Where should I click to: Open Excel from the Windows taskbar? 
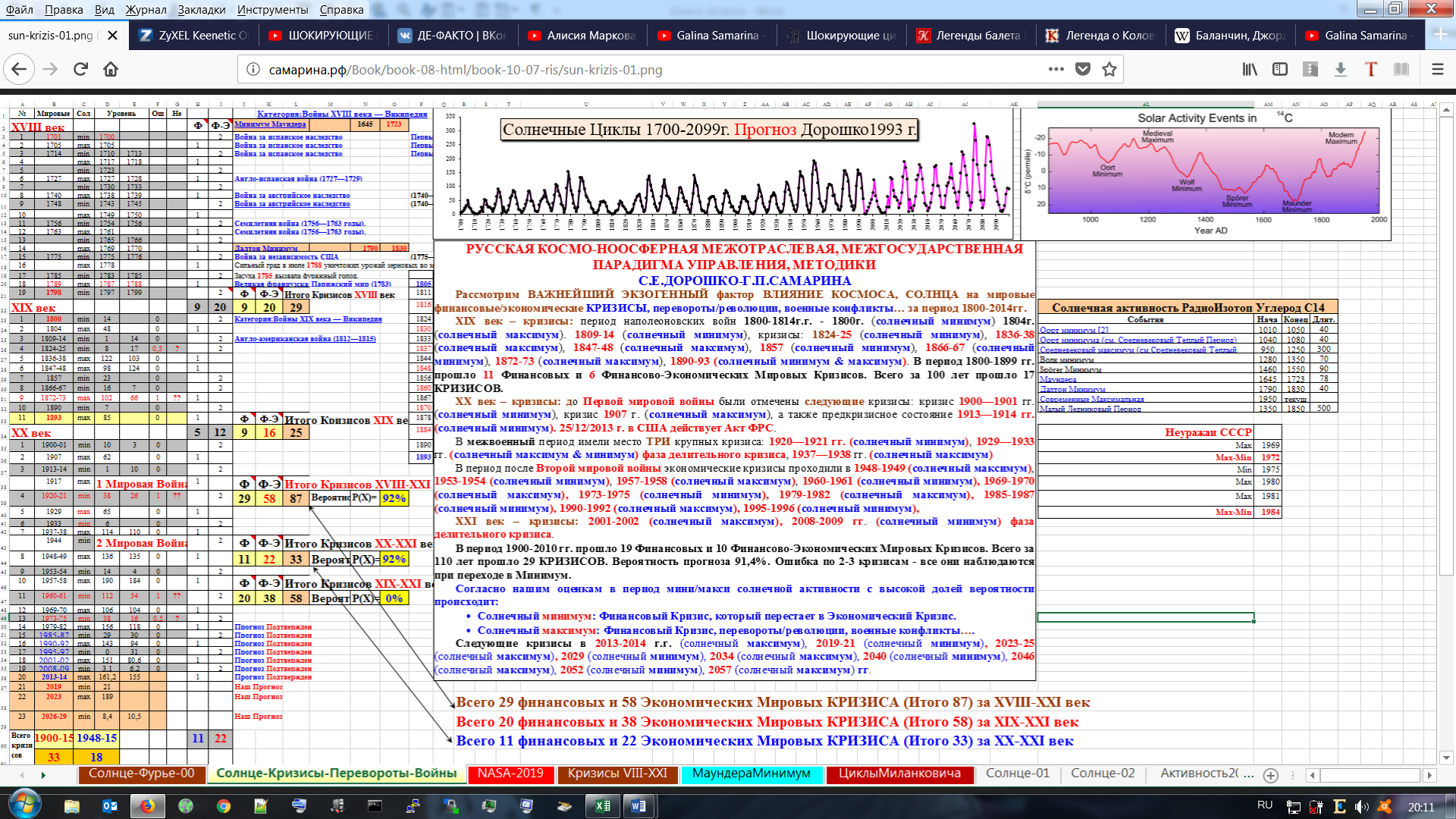tap(603, 806)
